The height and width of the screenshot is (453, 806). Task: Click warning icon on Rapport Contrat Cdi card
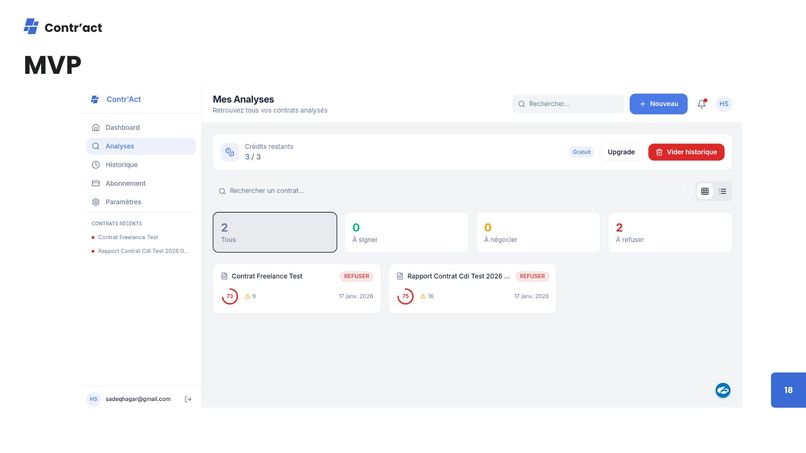click(424, 297)
